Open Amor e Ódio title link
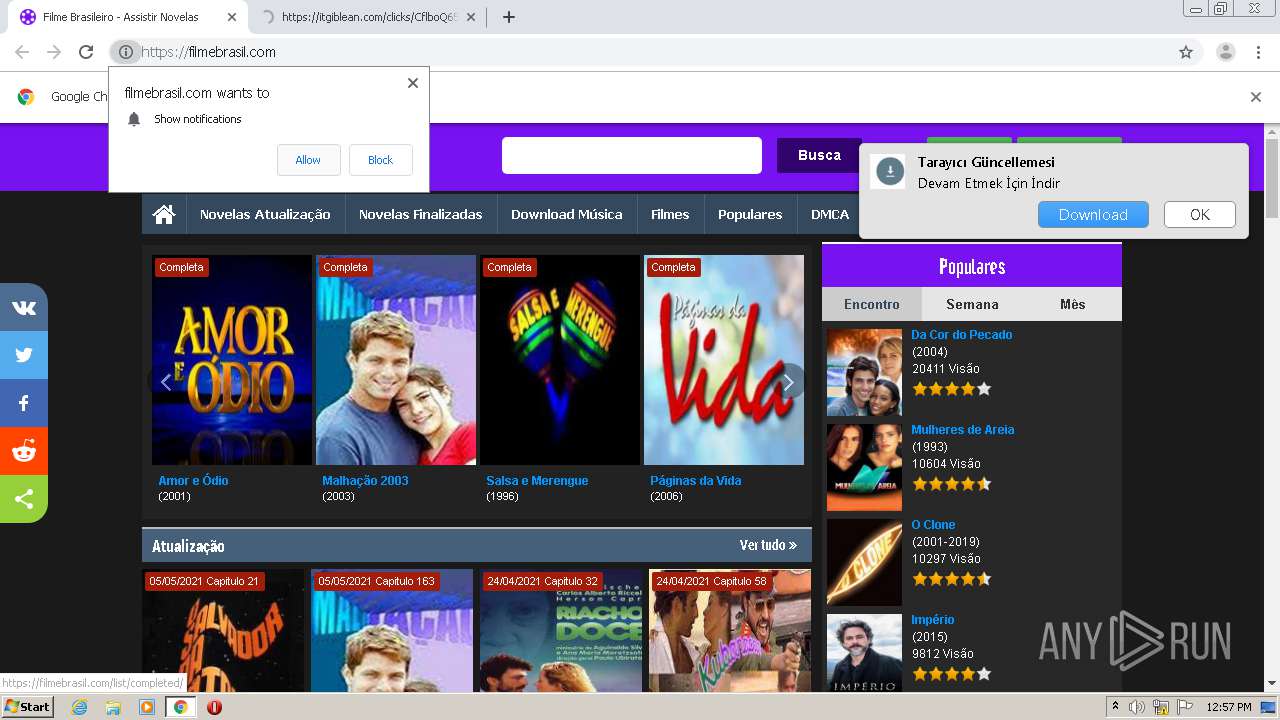1280x720 pixels. [193, 480]
